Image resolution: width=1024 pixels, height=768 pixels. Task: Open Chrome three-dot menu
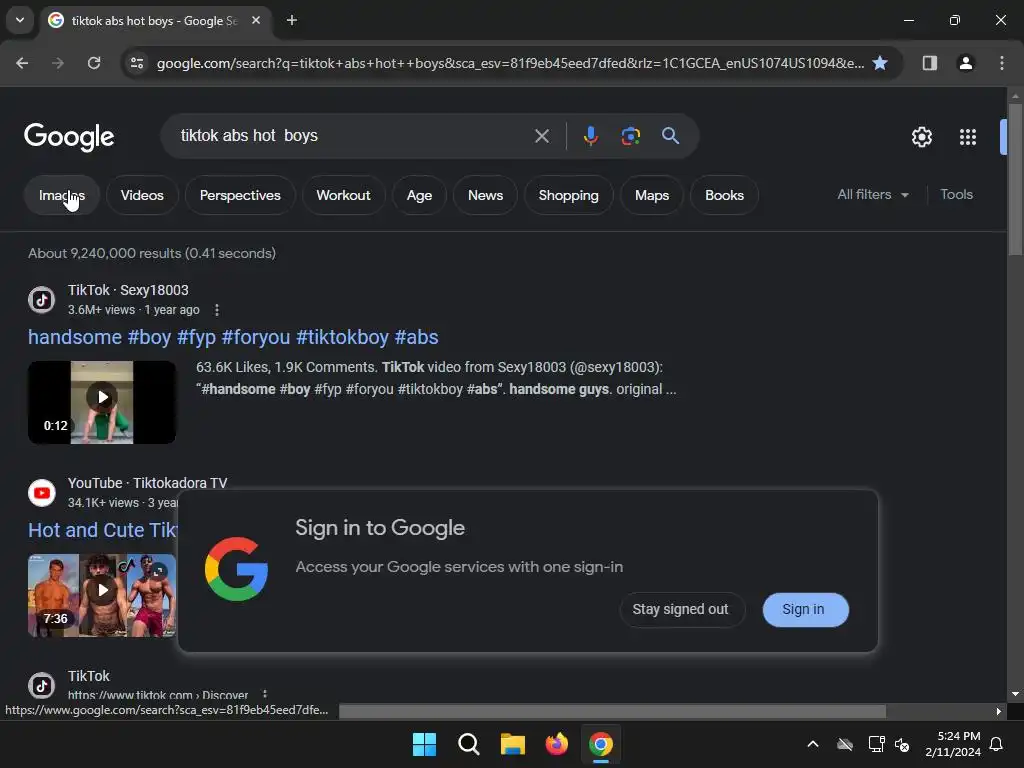pos(1002,63)
